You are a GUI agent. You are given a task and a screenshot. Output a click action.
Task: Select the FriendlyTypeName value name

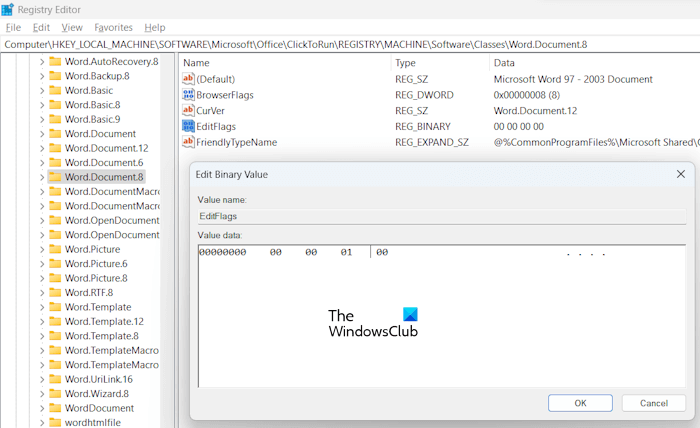click(237, 142)
